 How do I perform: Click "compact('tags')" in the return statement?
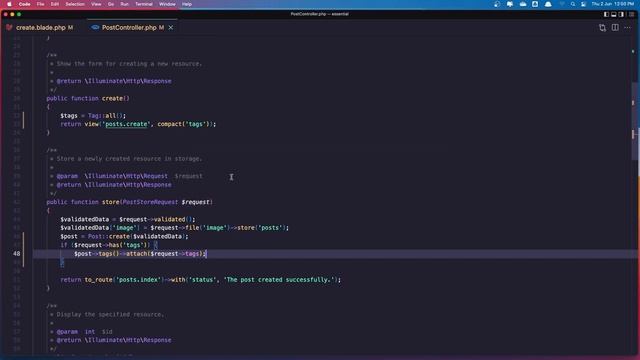pos(184,124)
